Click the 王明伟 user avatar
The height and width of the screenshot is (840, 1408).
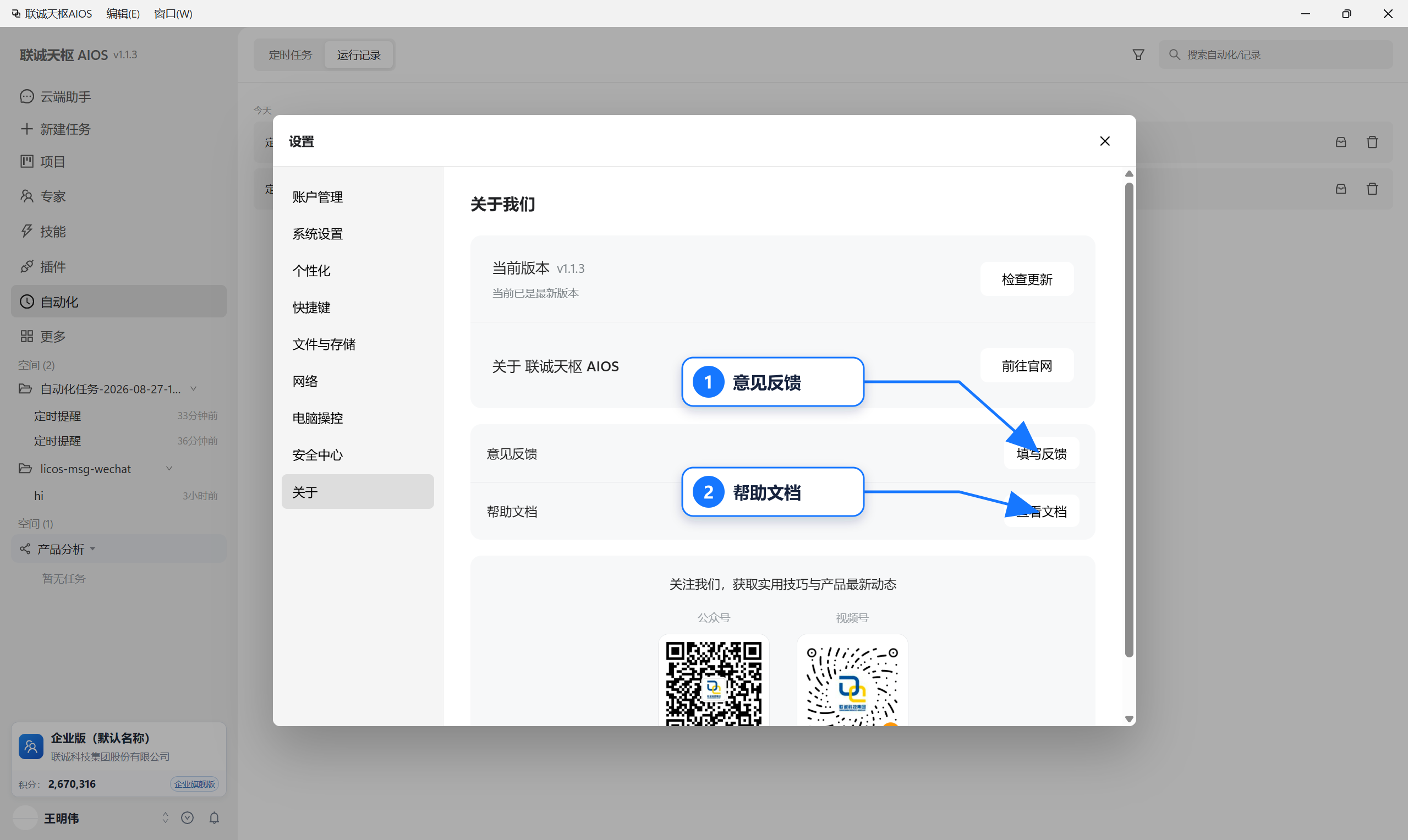(x=25, y=818)
